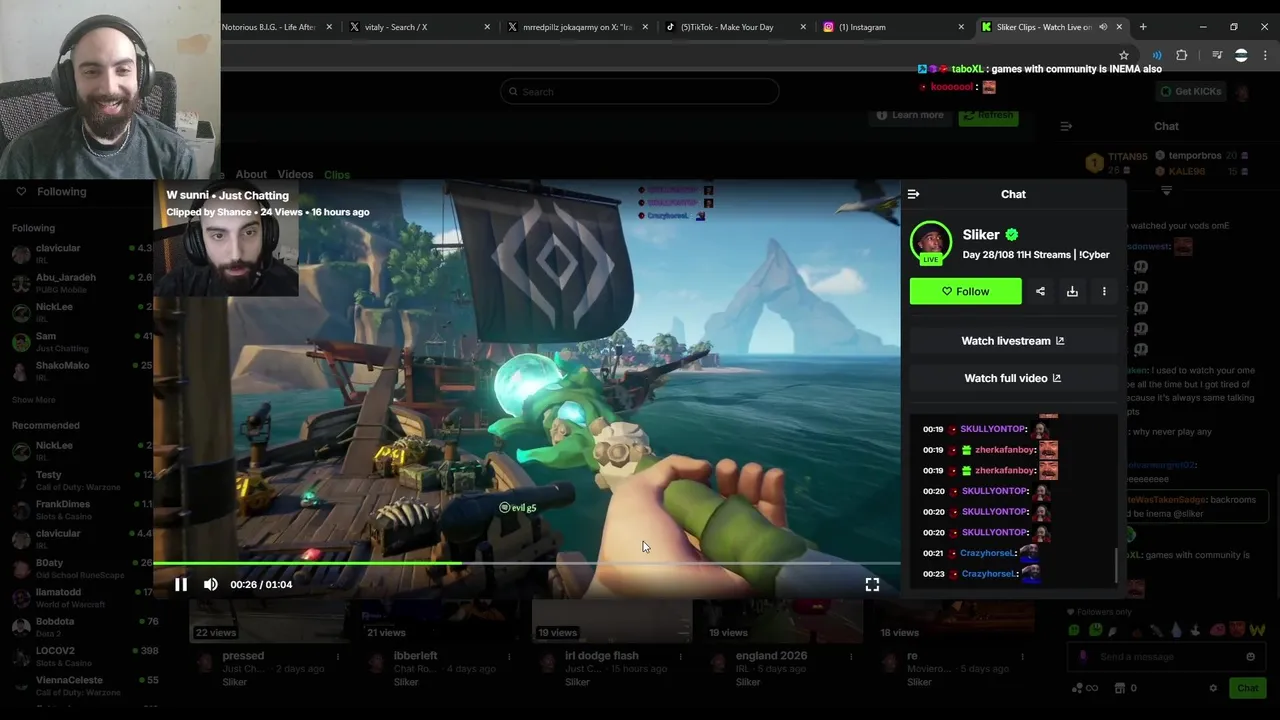The image size is (1280, 720).
Task: Switch to the Notorious B.I.G. Life After tab
Action: tap(277, 27)
